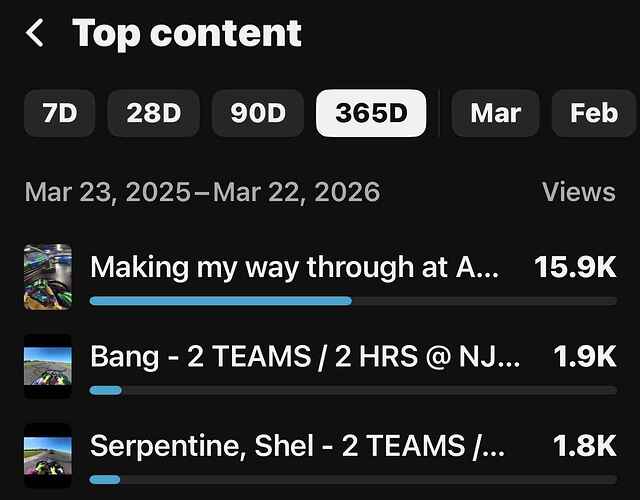Open the Bang video thumbnail
This screenshot has height=500, width=640.
48,366
